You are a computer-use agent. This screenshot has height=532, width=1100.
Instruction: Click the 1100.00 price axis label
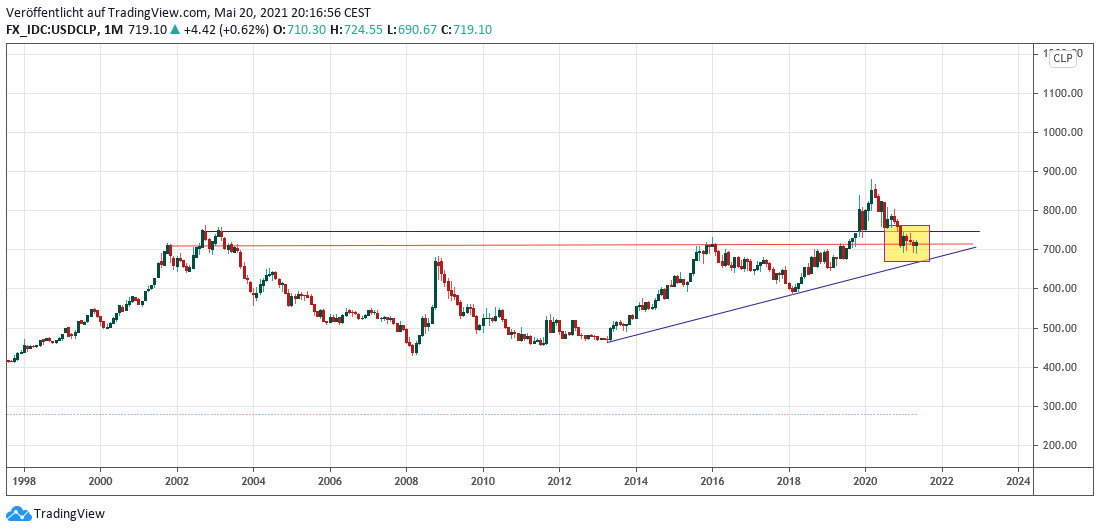1064,93
